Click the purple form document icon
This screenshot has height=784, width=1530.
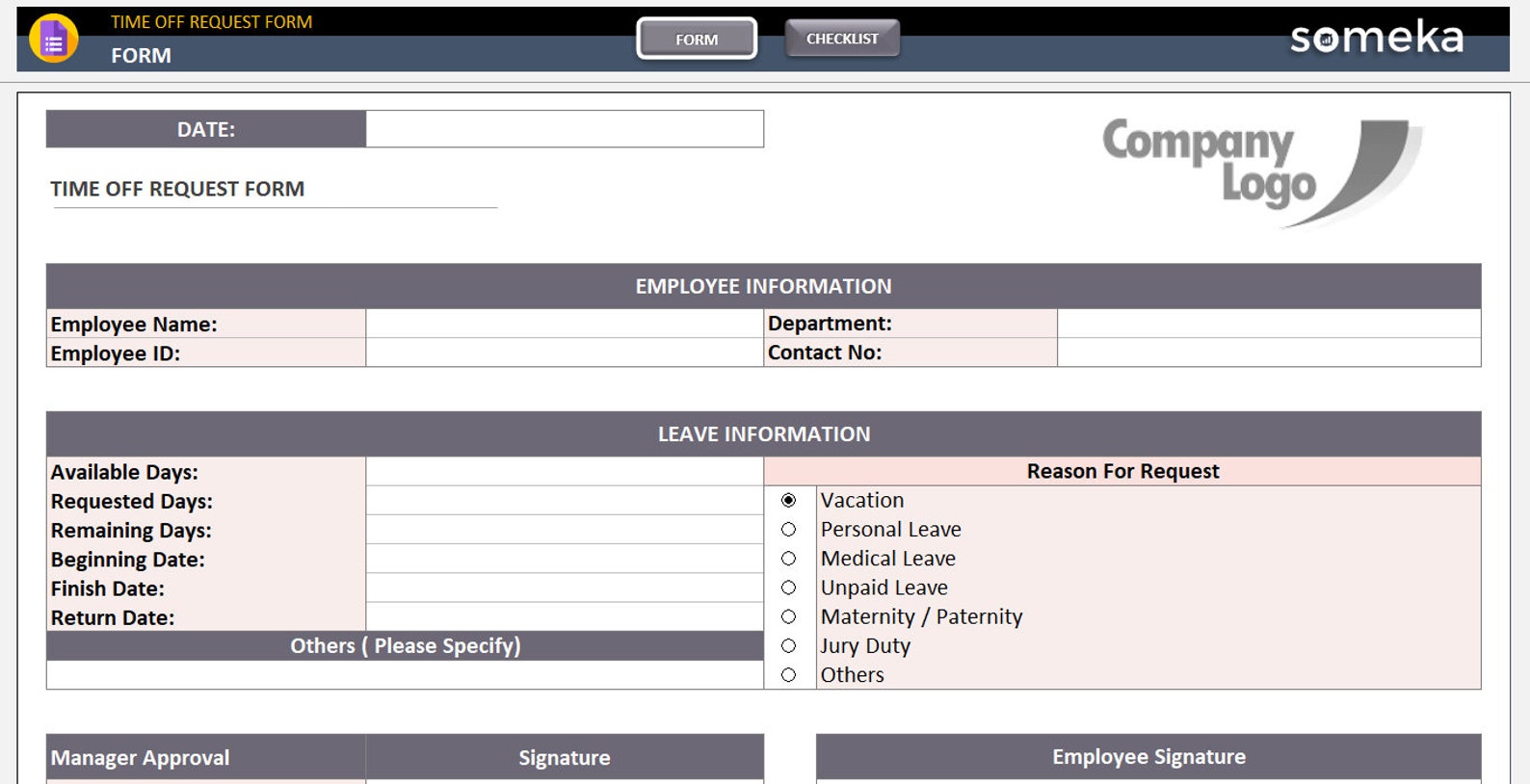(54, 39)
